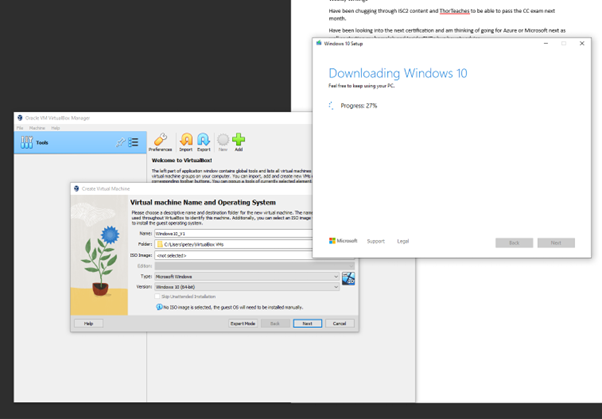Toggle the Skip Unattended Installation checkbox
This screenshot has height=419, width=602.
[x=157, y=296]
